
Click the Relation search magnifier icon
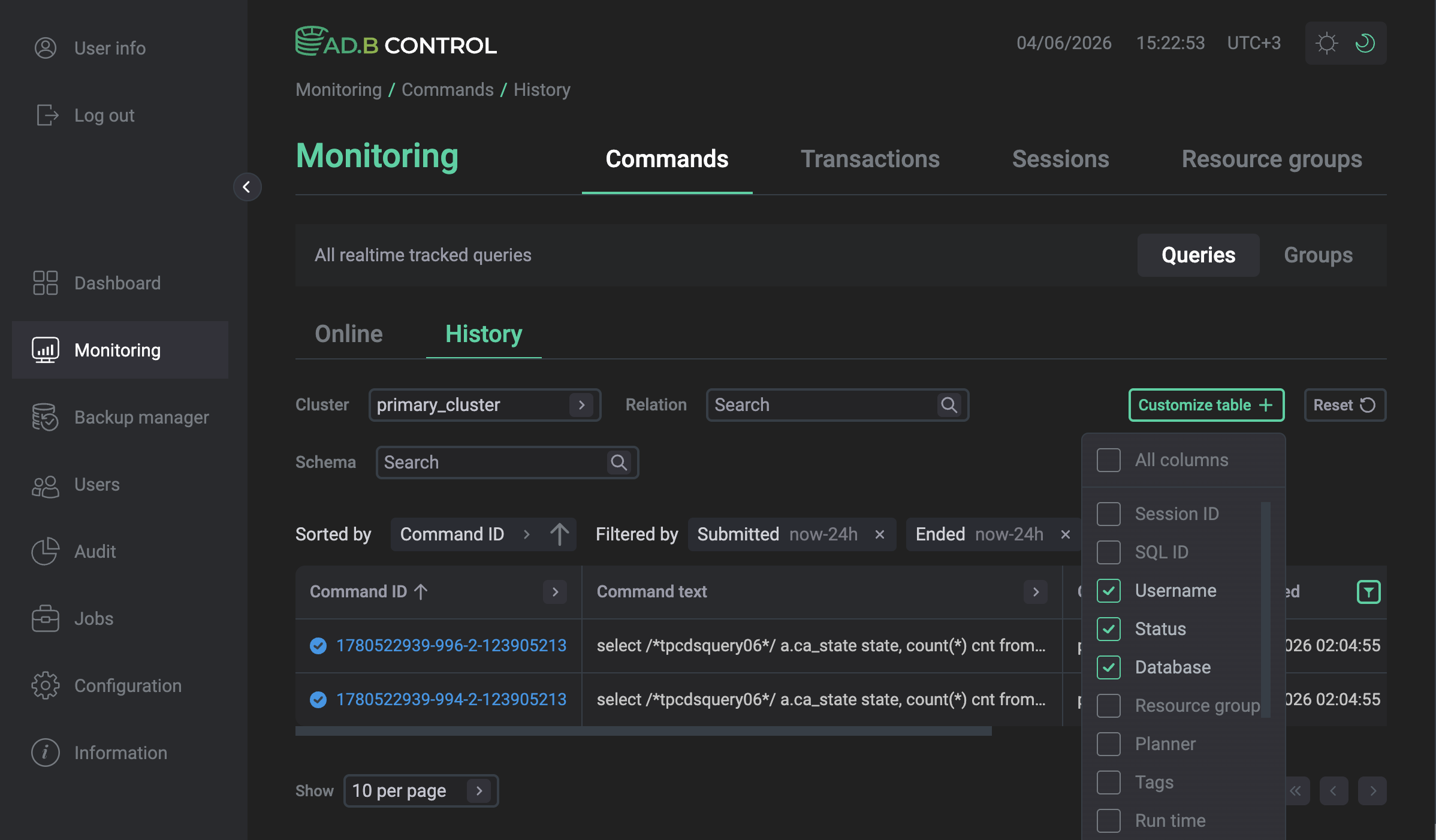point(949,405)
